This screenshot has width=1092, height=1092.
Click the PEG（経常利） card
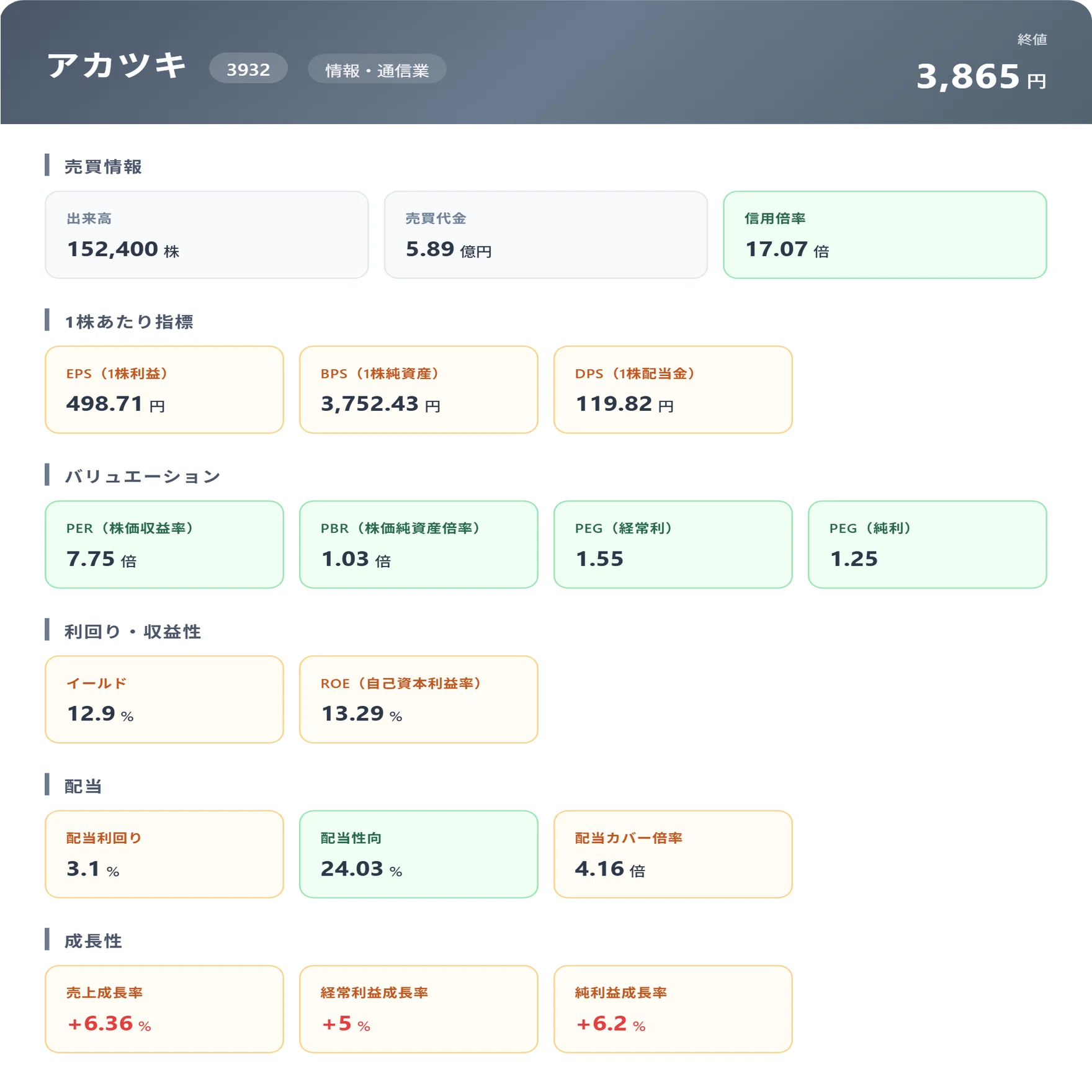(673, 544)
